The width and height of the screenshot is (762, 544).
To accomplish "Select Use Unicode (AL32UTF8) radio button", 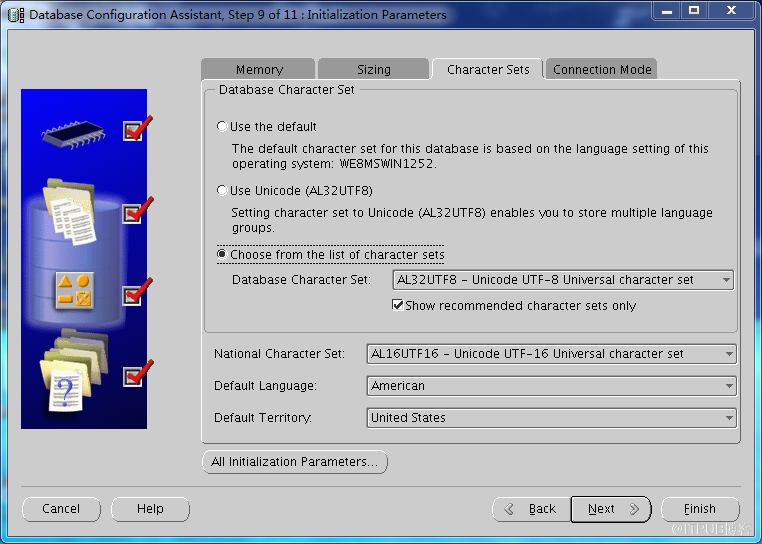I will click(222, 191).
